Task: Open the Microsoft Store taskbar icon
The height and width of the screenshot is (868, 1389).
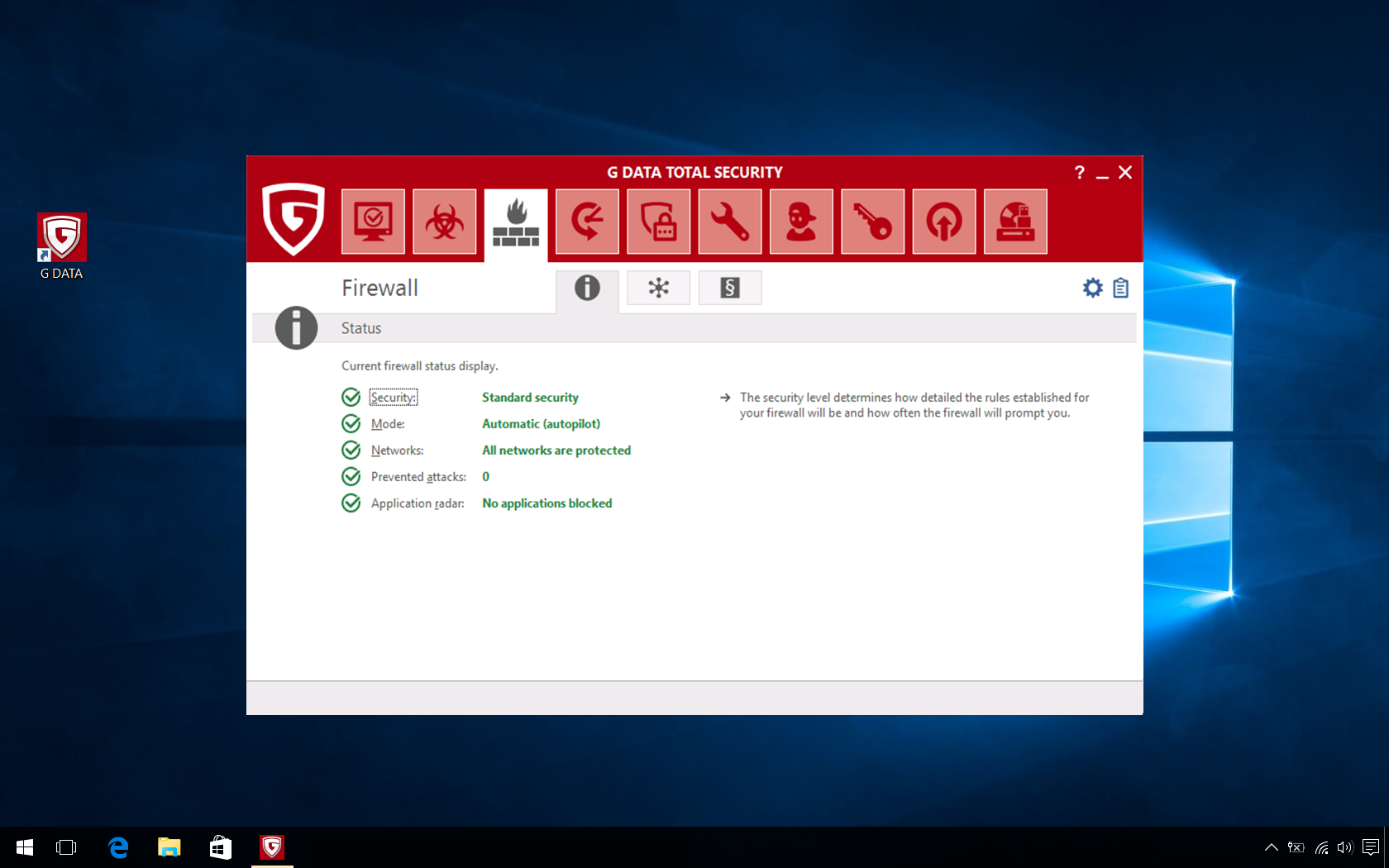Action: click(221, 847)
